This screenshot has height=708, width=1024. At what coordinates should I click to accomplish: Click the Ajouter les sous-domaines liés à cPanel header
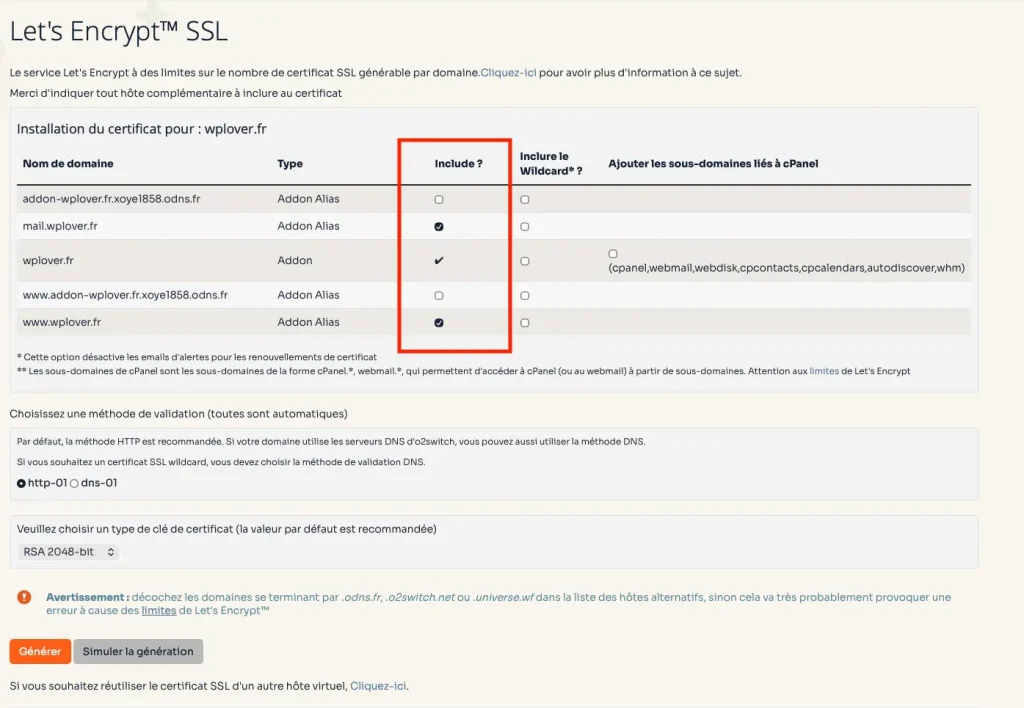click(x=713, y=163)
